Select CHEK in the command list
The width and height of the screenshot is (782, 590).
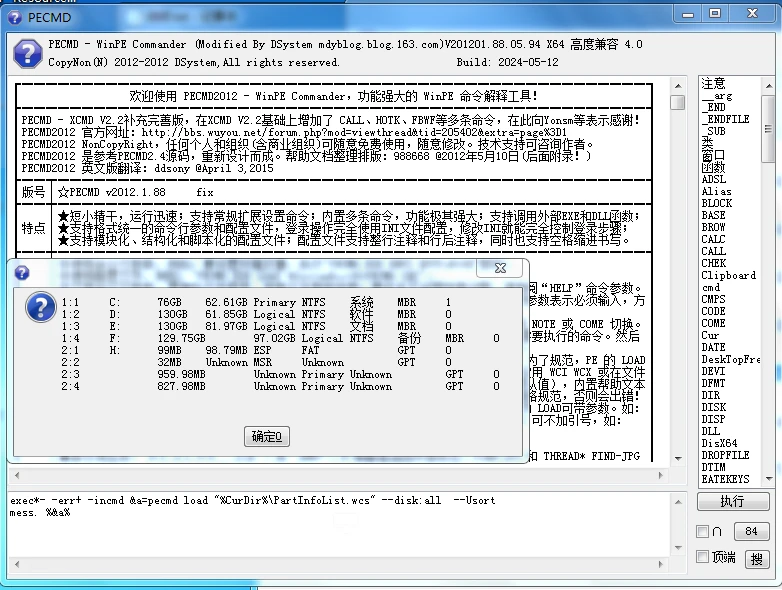714,263
